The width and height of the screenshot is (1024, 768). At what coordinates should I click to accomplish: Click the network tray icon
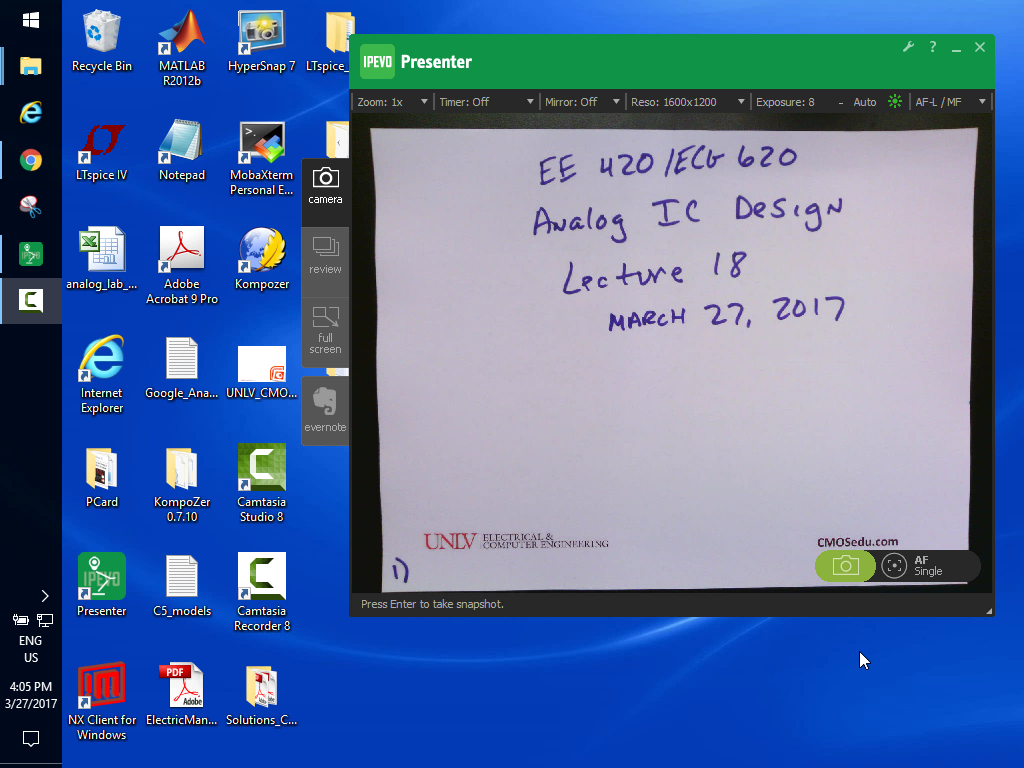coord(44,620)
